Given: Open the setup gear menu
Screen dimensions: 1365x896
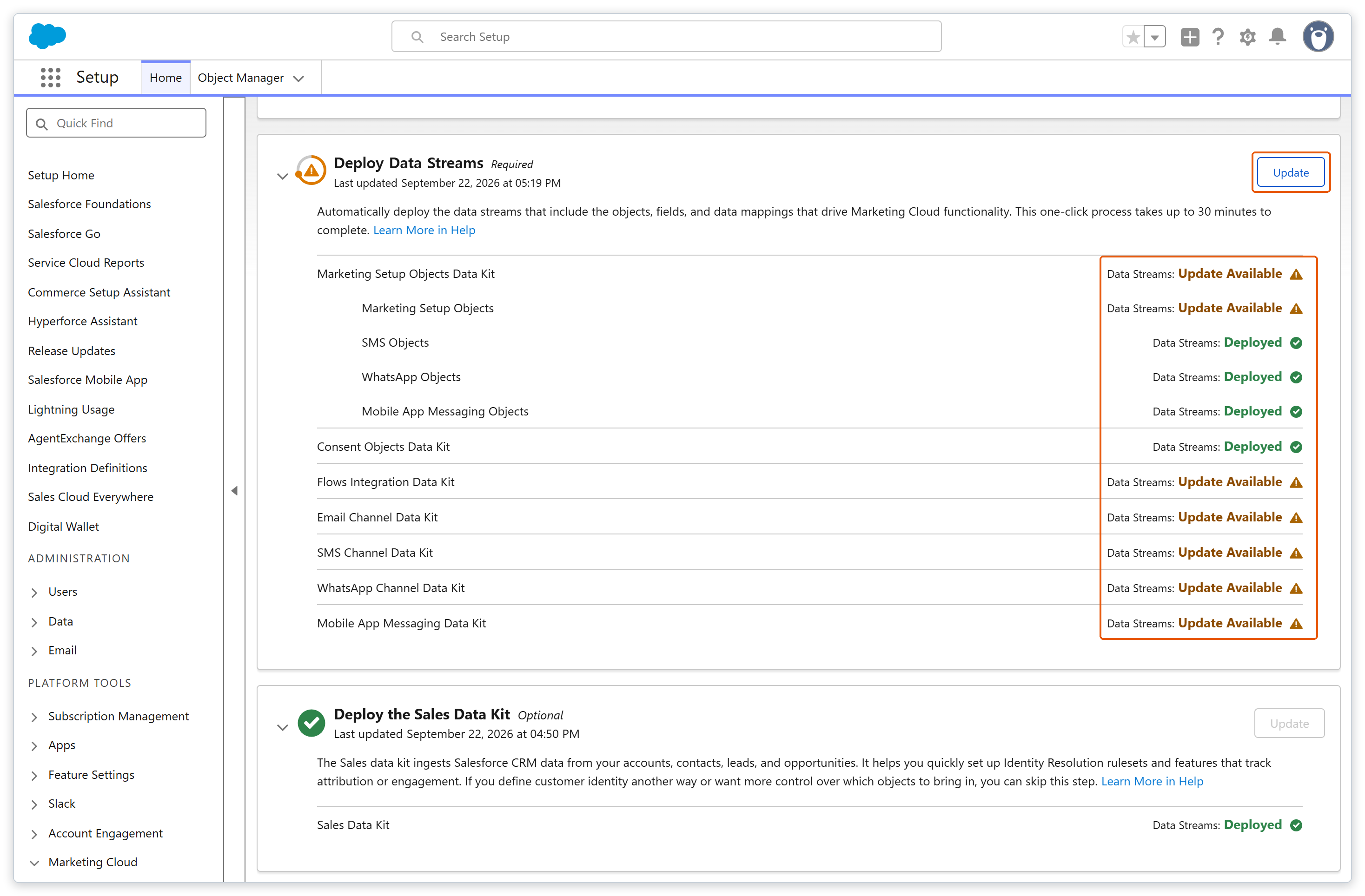Looking at the screenshot, I should tap(1247, 37).
